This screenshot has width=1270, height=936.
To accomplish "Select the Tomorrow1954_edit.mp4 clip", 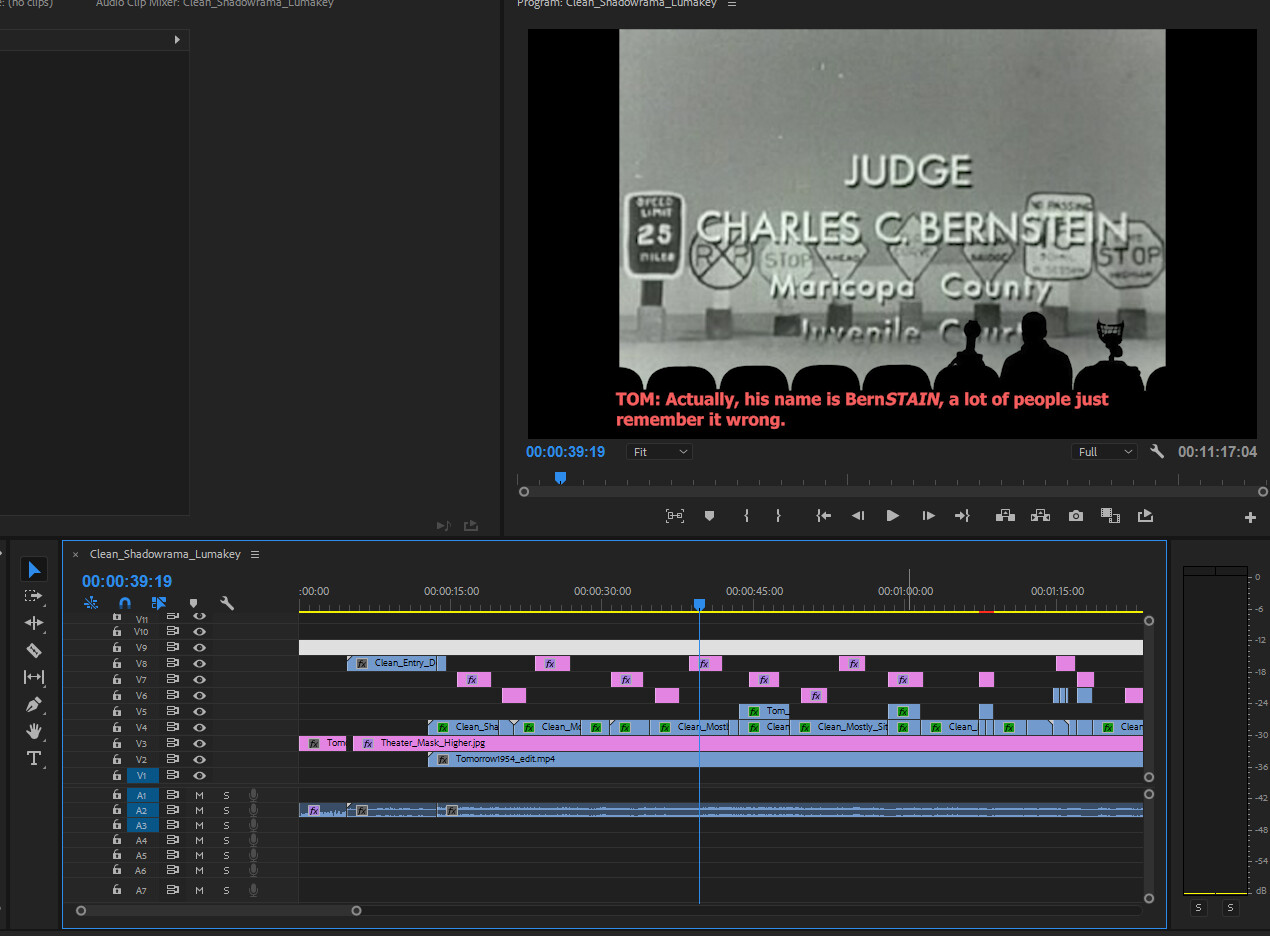I will click(785, 760).
